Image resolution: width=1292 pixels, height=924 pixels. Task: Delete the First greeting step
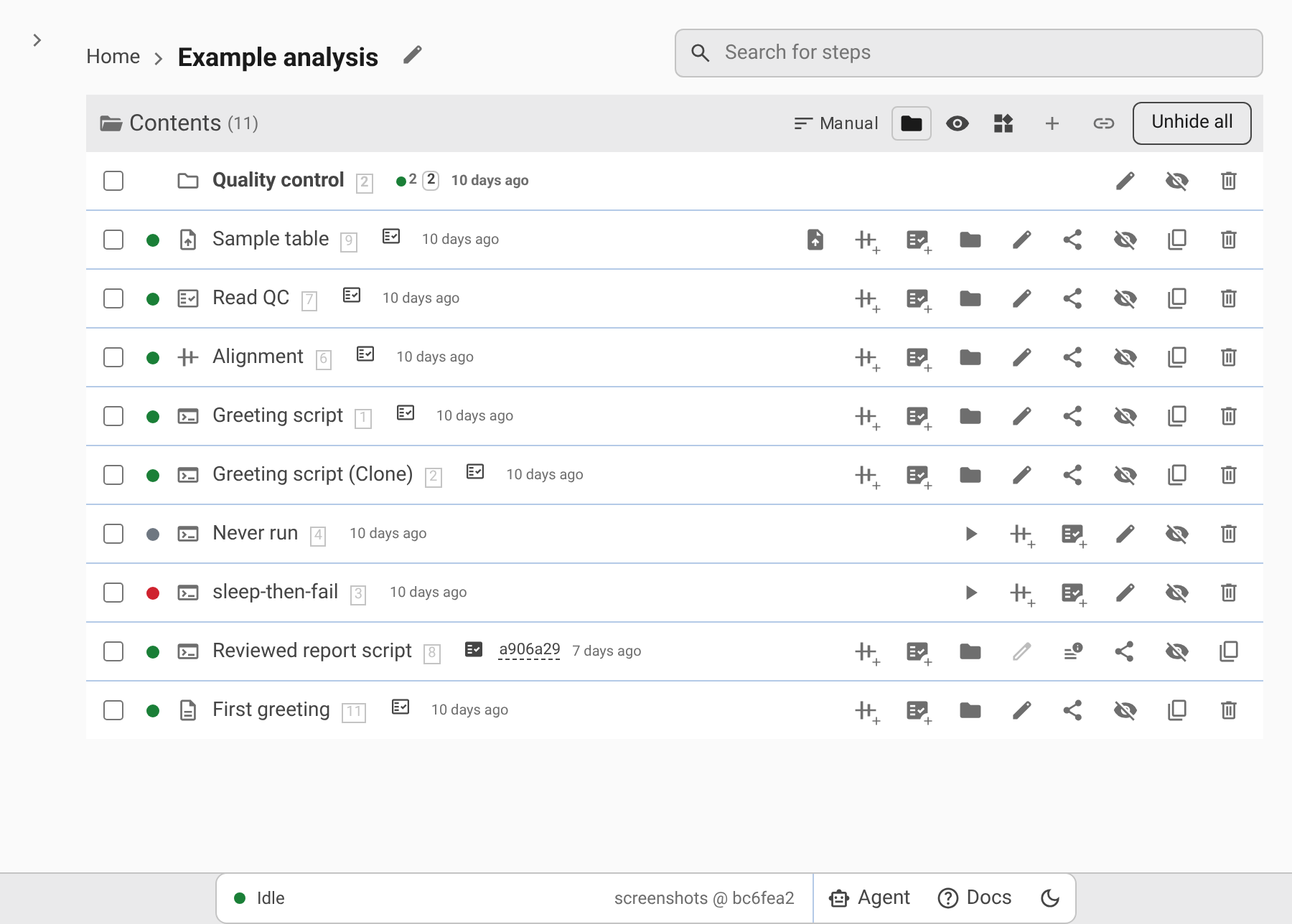[x=1229, y=710]
